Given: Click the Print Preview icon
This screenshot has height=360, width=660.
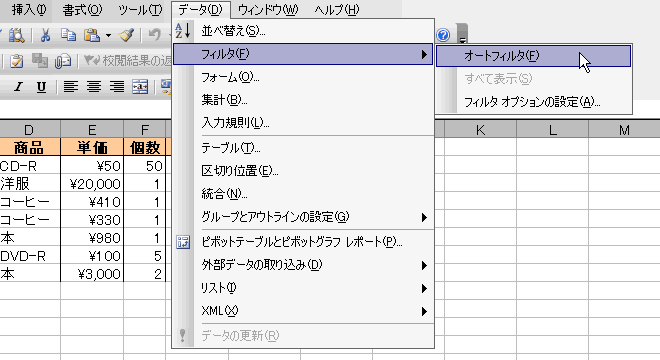Looking at the screenshot, I should [x=16, y=35].
